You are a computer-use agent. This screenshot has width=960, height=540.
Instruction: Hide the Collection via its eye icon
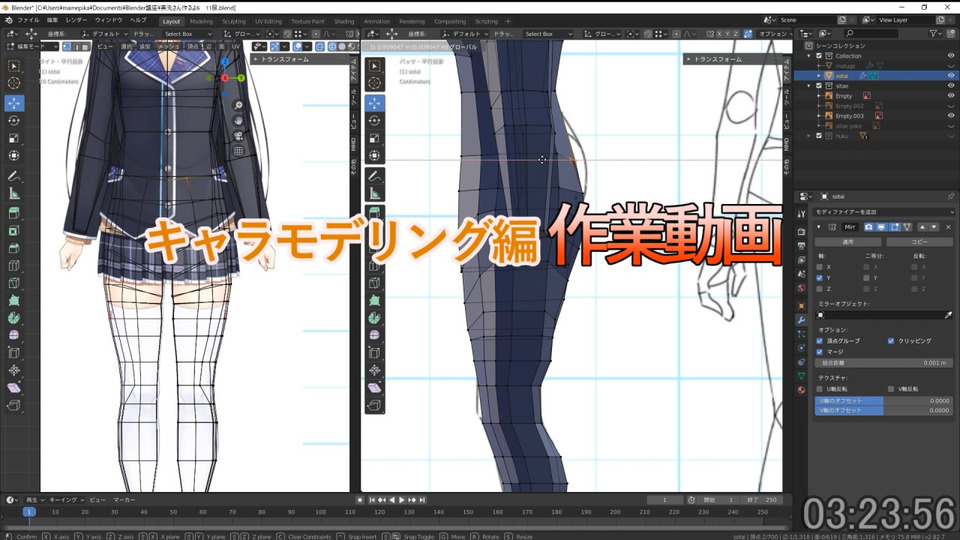pos(951,56)
